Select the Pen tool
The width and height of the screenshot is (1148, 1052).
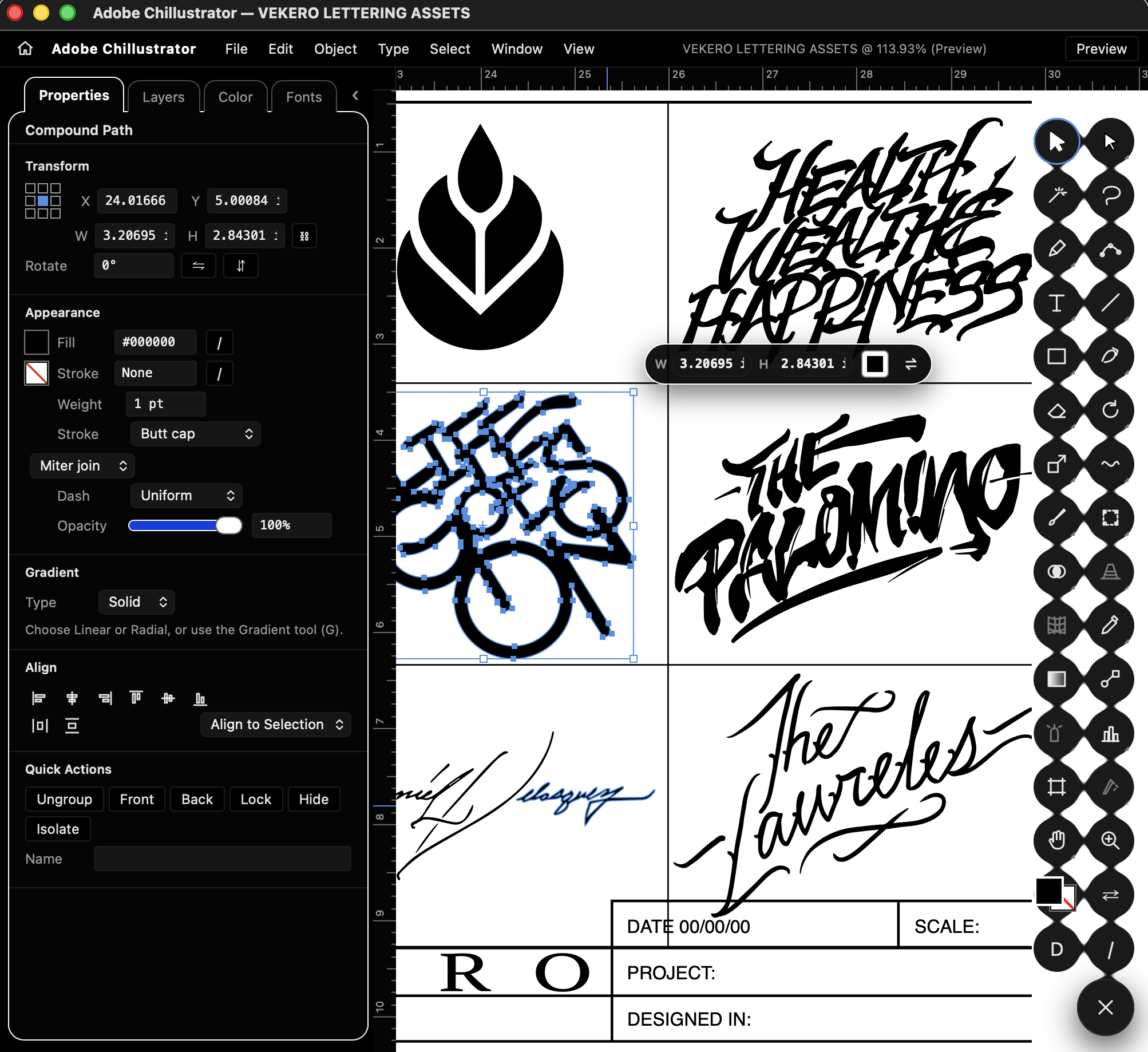(1056, 249)
